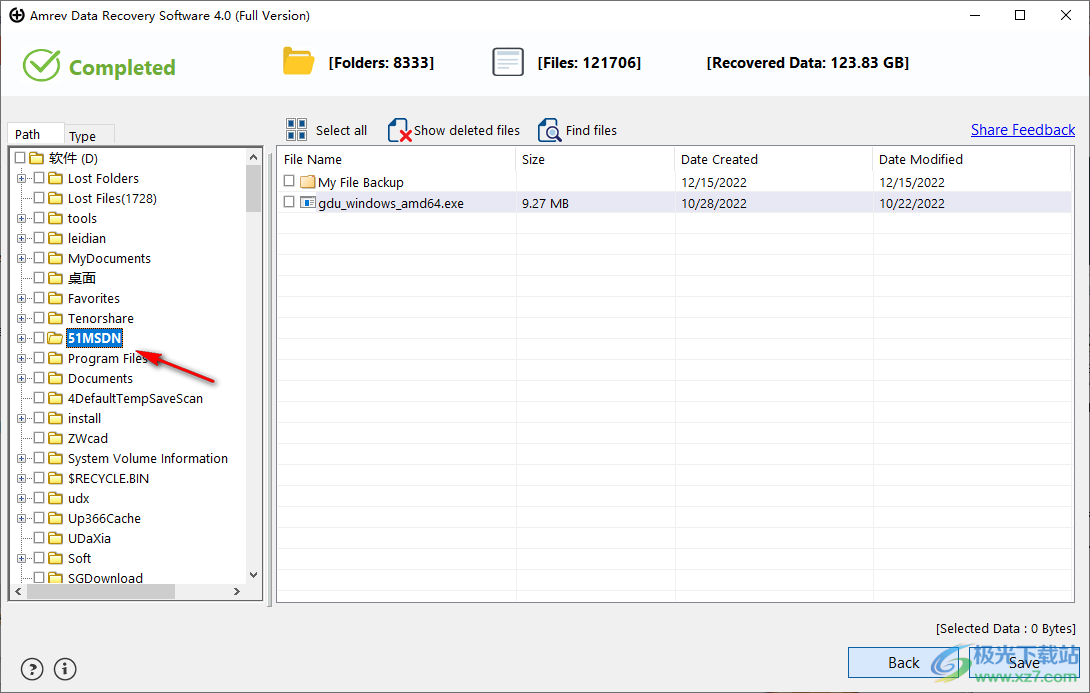The height and width of the screenshot is (693, 1090).
Task: Click the Select all grid icon
Action: pos(297,130)
